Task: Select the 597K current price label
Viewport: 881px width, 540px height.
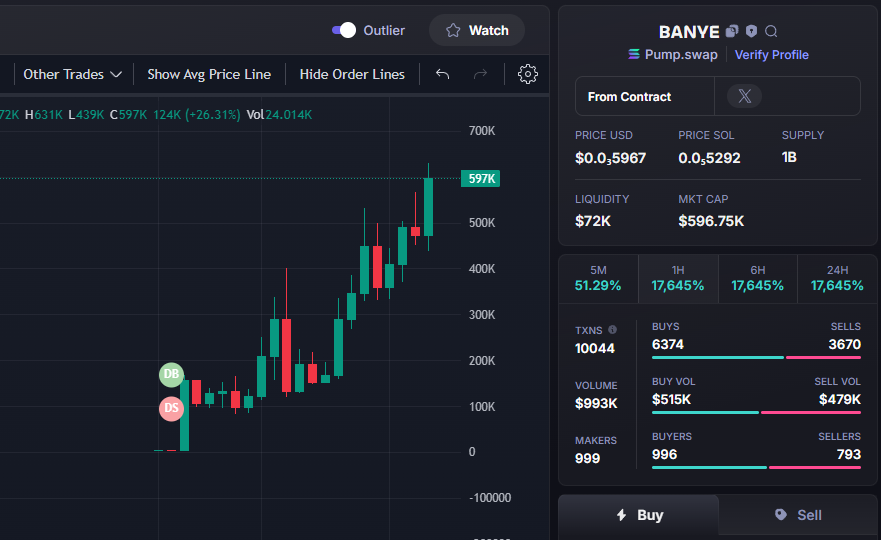Action: 480,179
